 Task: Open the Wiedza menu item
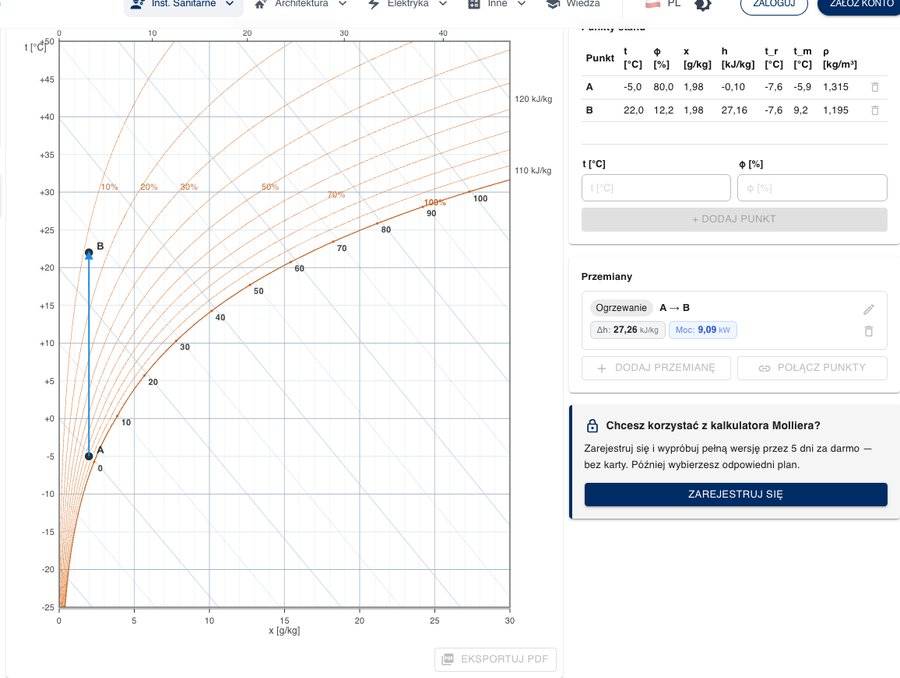(x=573, y=5)
